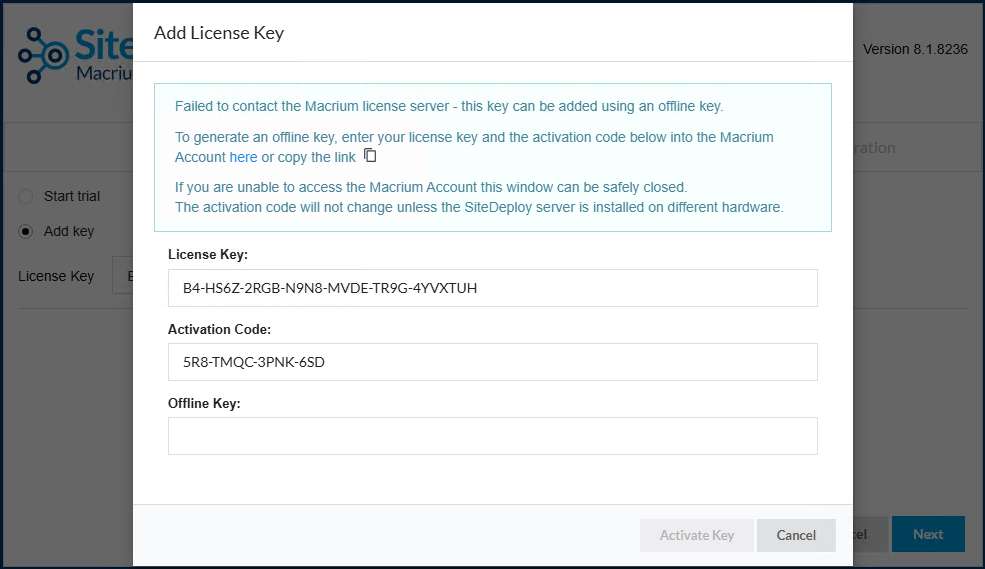This screenshot has height=569, width=985.
Task: Focus the dialog's License Key field
Action: [492, 288]
